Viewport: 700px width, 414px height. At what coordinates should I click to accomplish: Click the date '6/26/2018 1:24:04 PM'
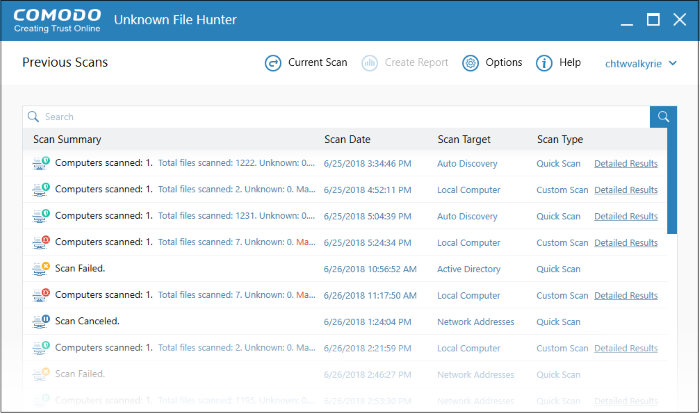(x=367, y=322)
